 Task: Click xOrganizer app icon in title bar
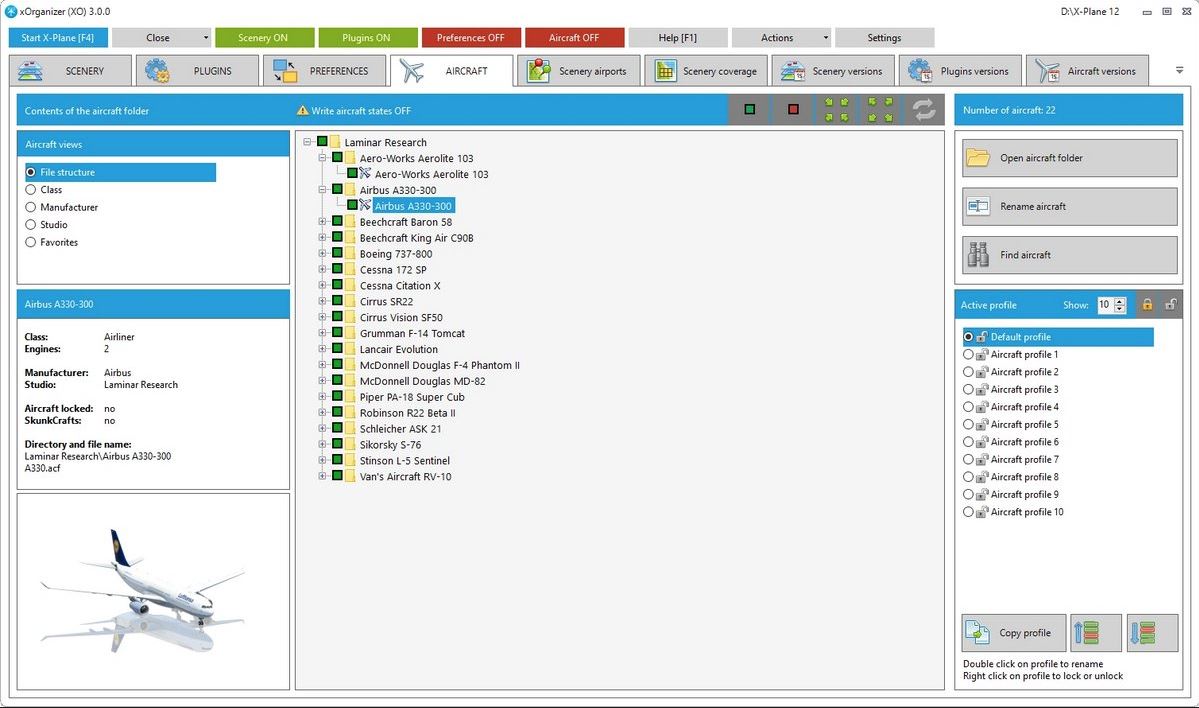[11, 11]
